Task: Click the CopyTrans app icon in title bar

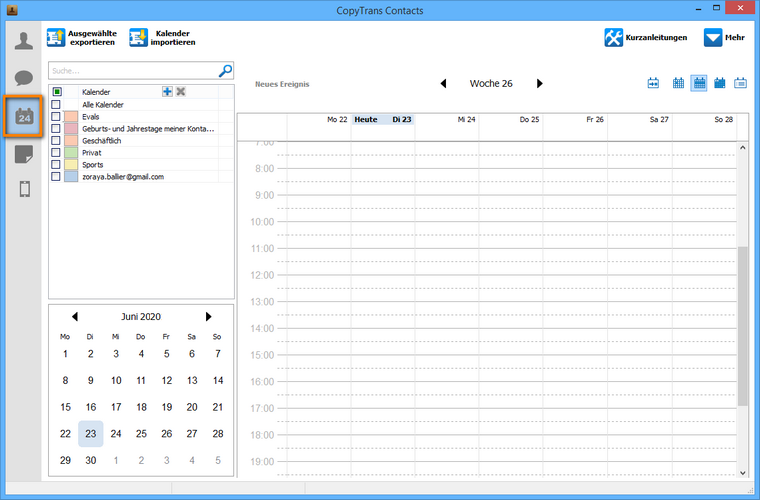Action: [x=12, y=10]
